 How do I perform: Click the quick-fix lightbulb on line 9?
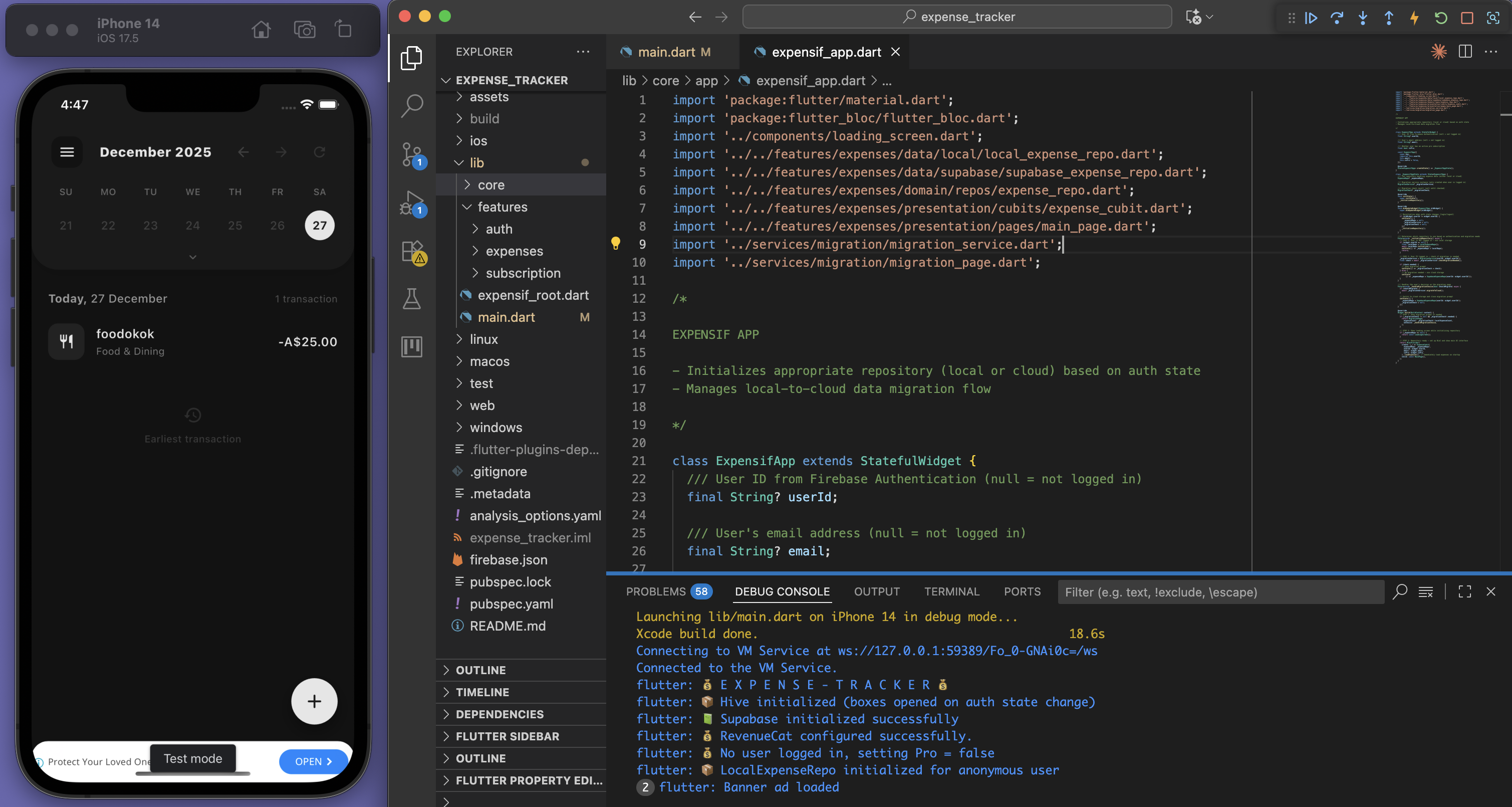pos(616,244)
